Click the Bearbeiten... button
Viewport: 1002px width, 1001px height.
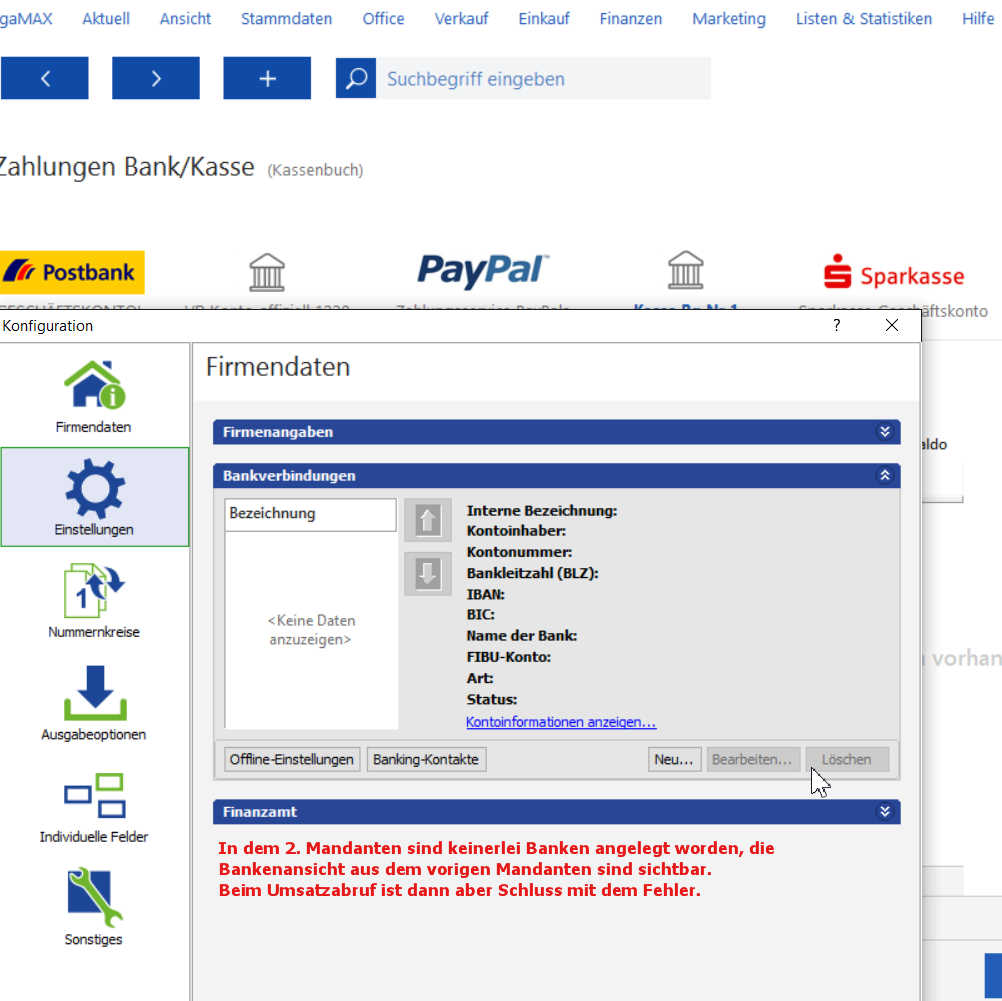coord(753,759)
